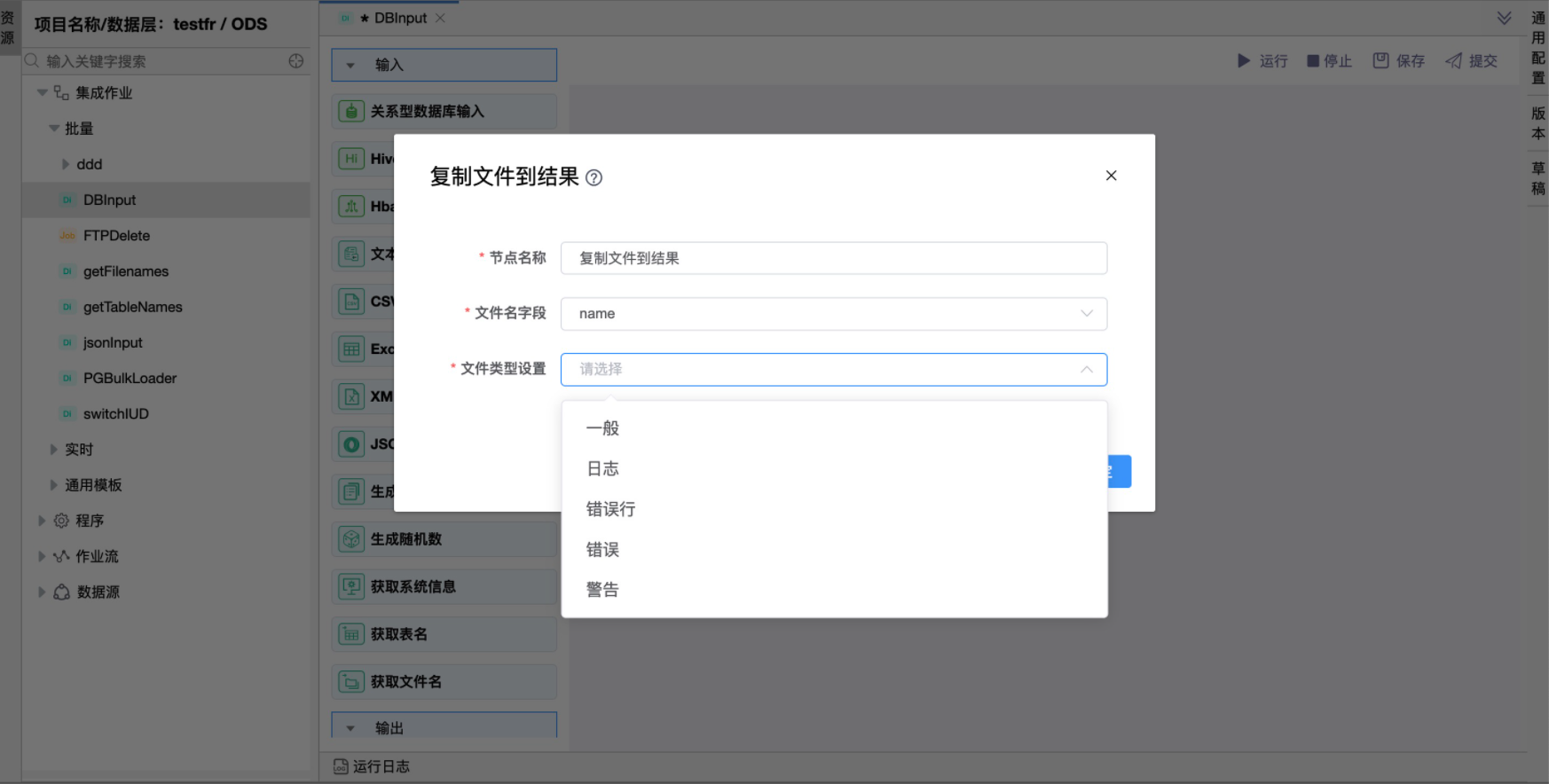This screenshot has width=1549, height=784.
Task: Click the help icon beside dialog title
Action: tap(594, 177)
